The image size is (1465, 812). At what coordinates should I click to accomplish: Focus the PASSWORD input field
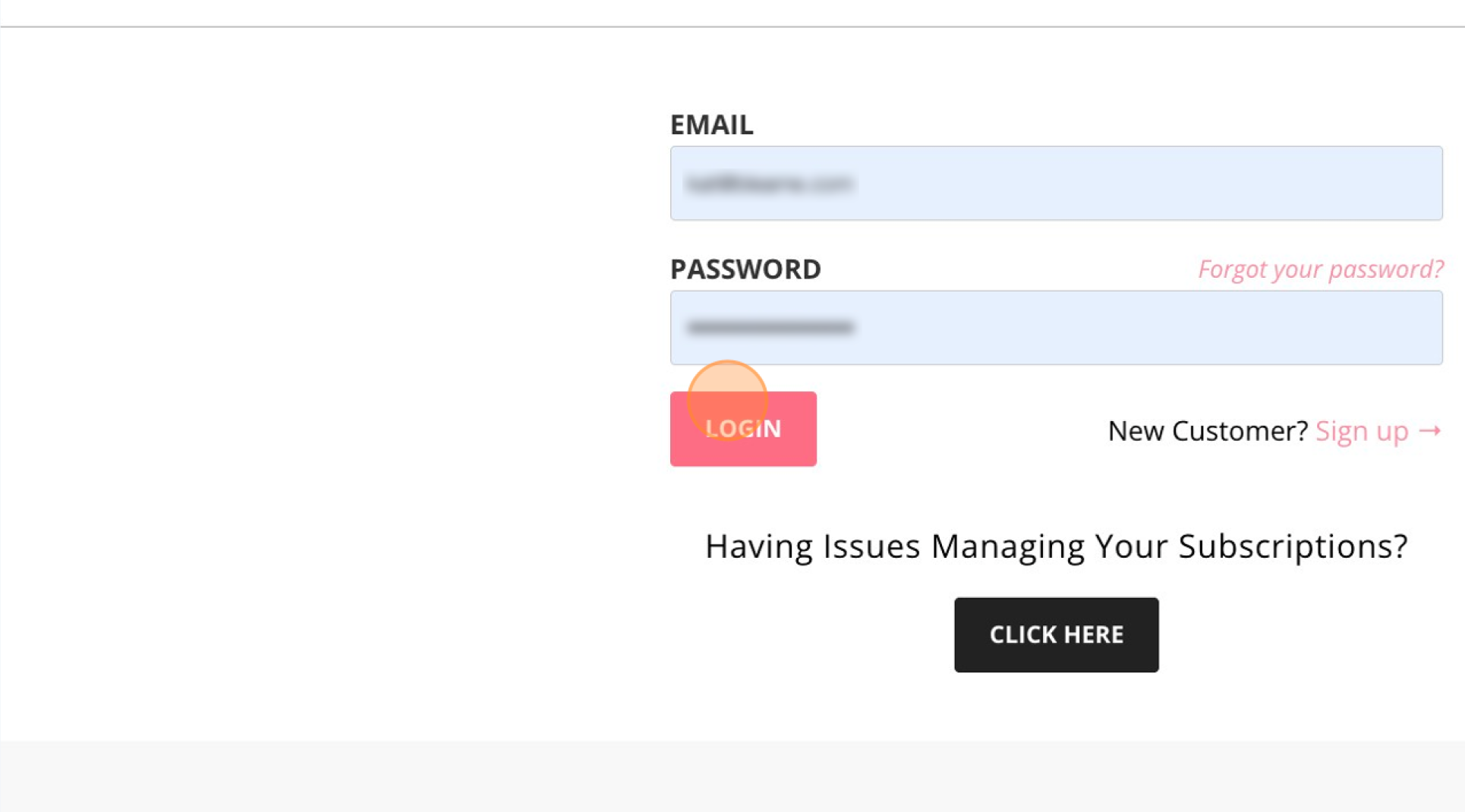click(1056, 327)
